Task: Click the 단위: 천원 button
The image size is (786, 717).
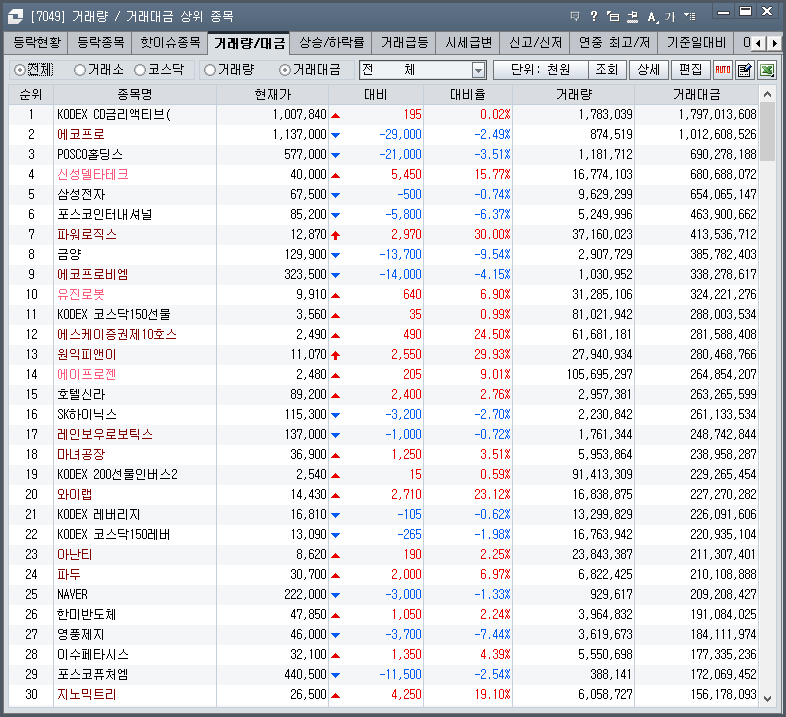Action: (x=540, y=70)
